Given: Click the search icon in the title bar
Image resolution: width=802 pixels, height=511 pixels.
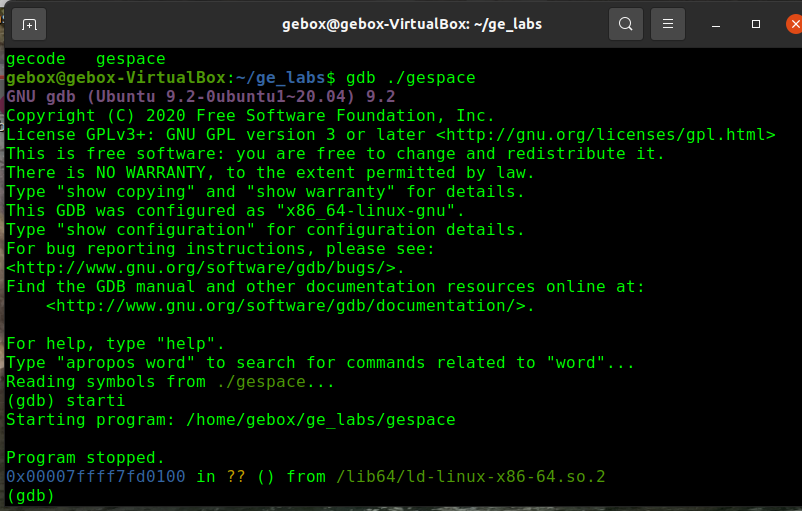Looking at the screenshot, I should point(626,23).
